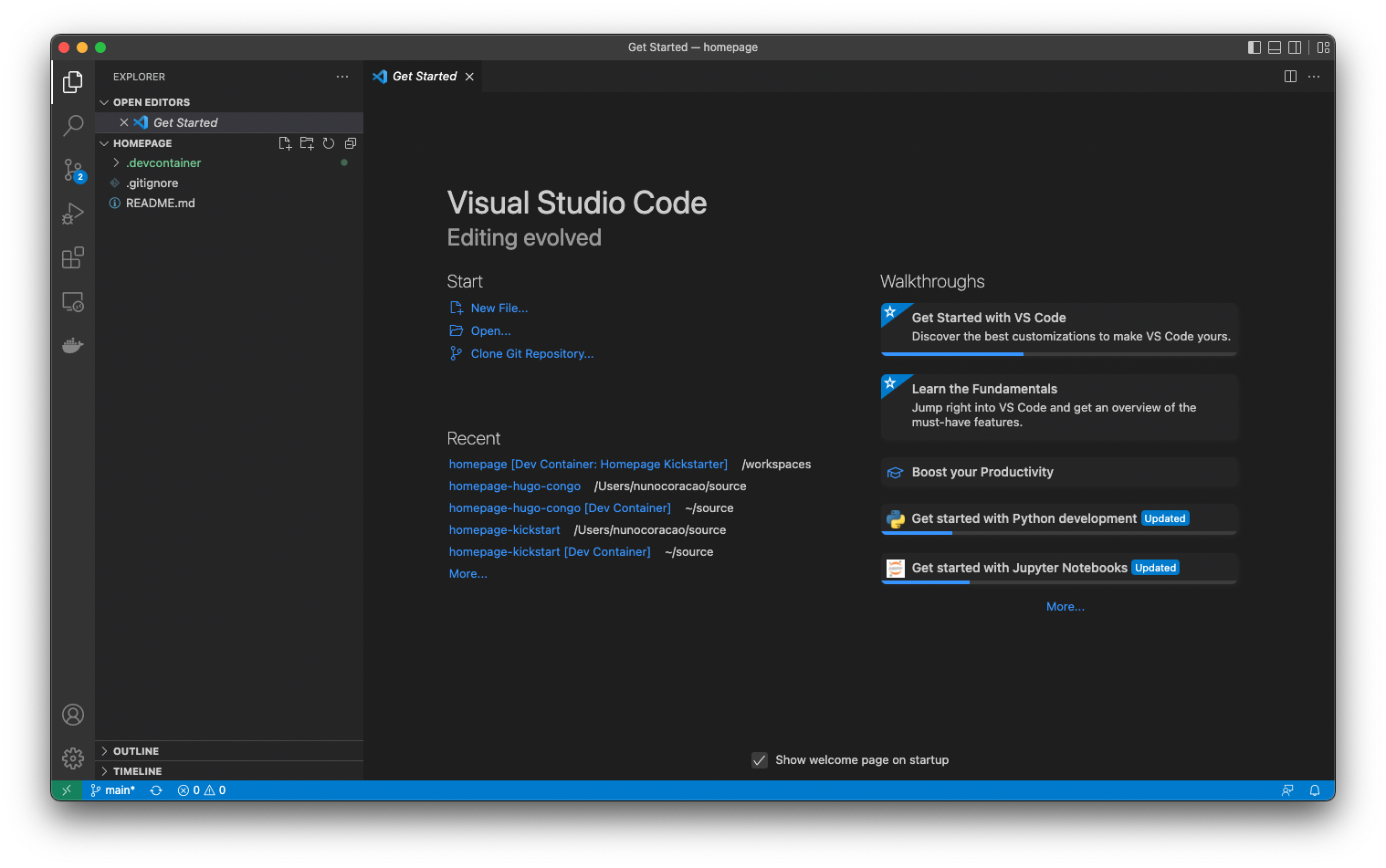Expand the .devcontainer folder
The image size is (1386, 868).
[x=163, y=163]
